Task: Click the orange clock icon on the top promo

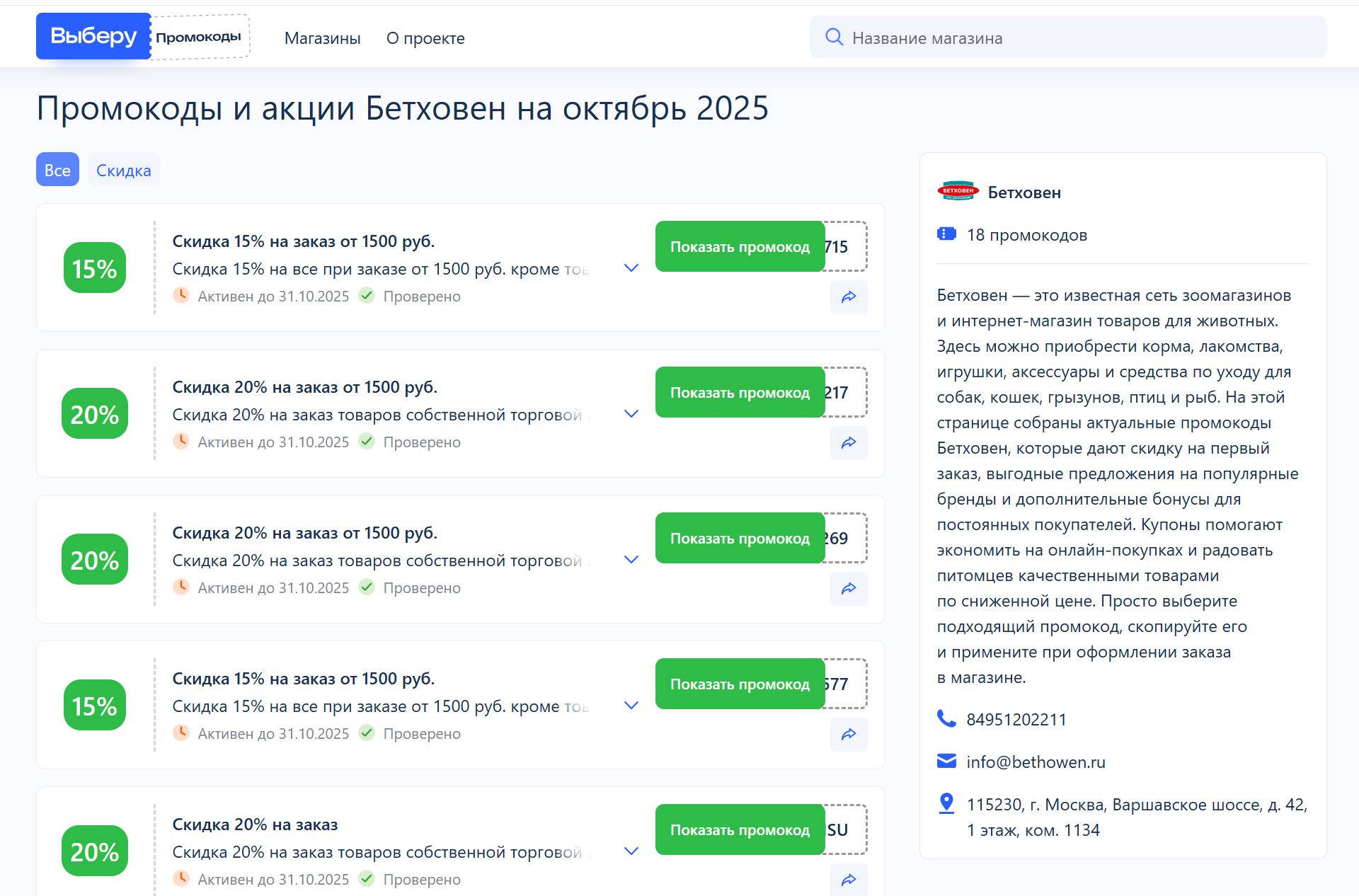Action: coord(183,297)
